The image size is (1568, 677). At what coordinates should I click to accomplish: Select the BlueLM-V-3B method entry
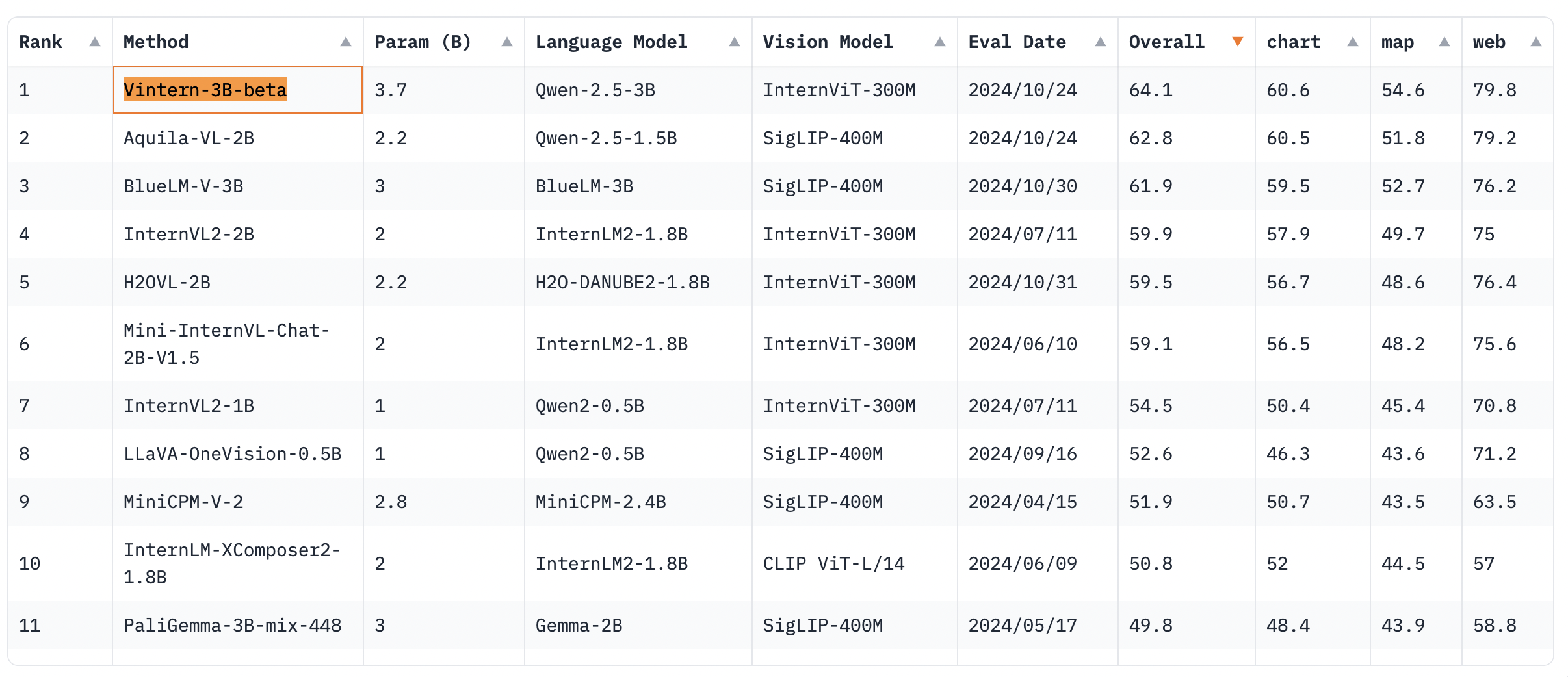(183, 186)
